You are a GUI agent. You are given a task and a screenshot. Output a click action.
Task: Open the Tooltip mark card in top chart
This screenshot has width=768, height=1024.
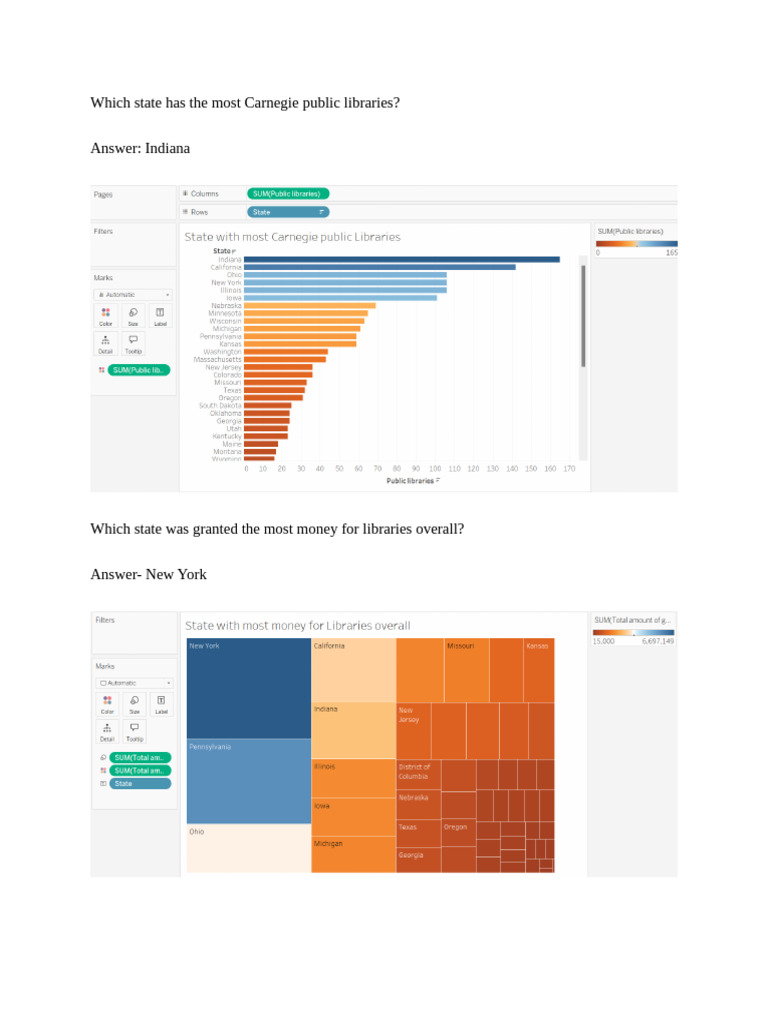point(133,344)
